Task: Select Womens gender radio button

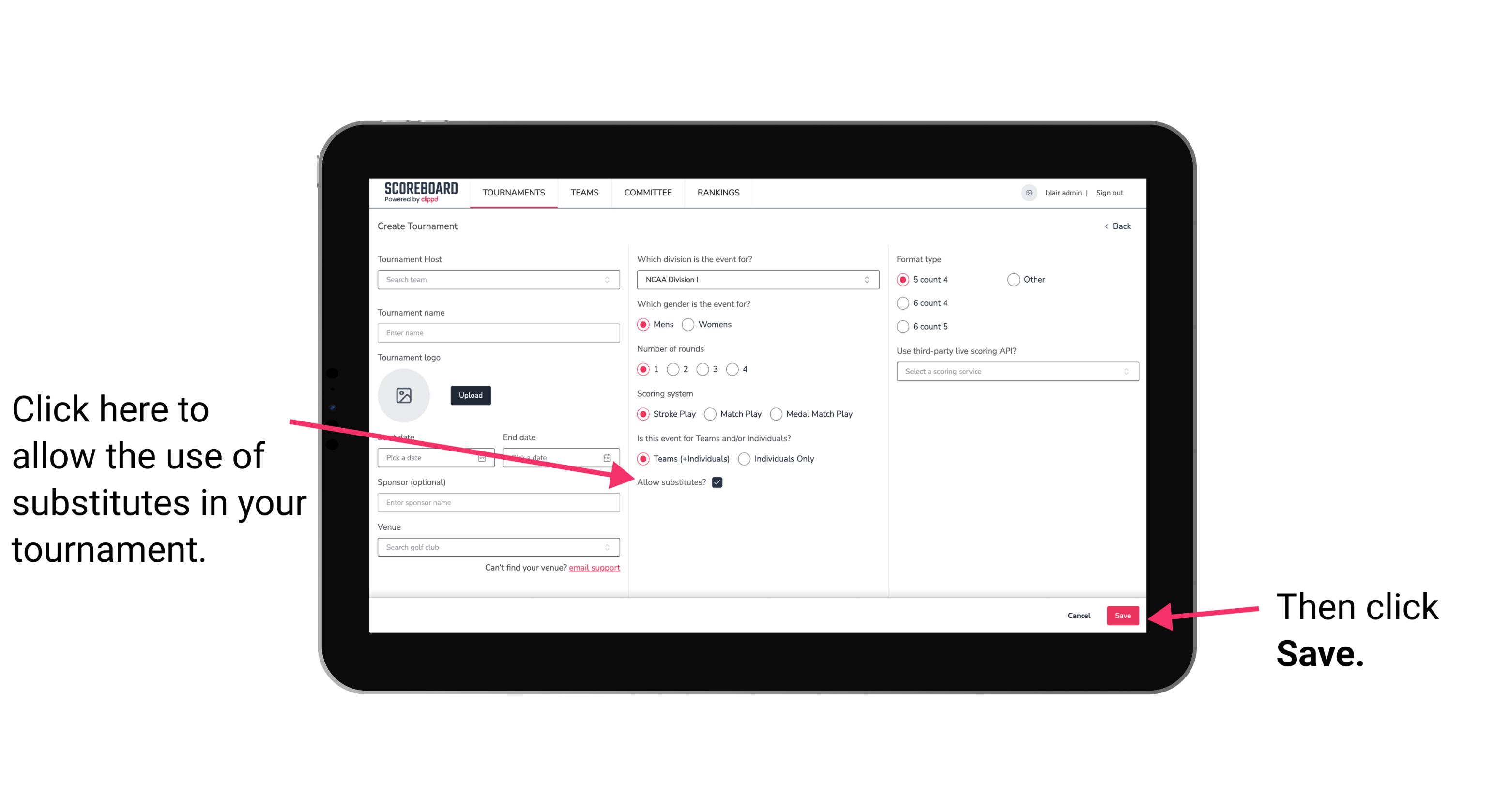Action: 690,325
